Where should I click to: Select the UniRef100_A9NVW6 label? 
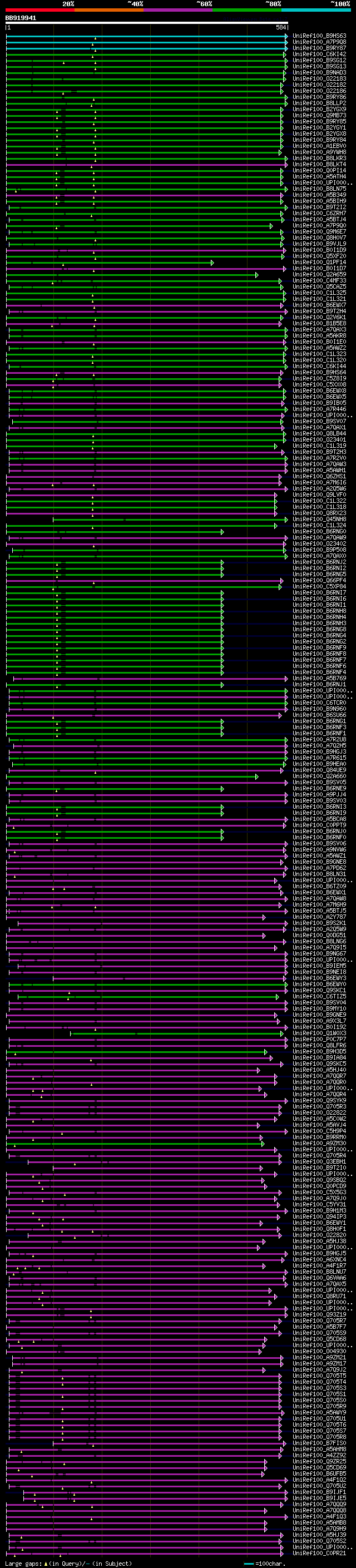[x=319, y=850]
